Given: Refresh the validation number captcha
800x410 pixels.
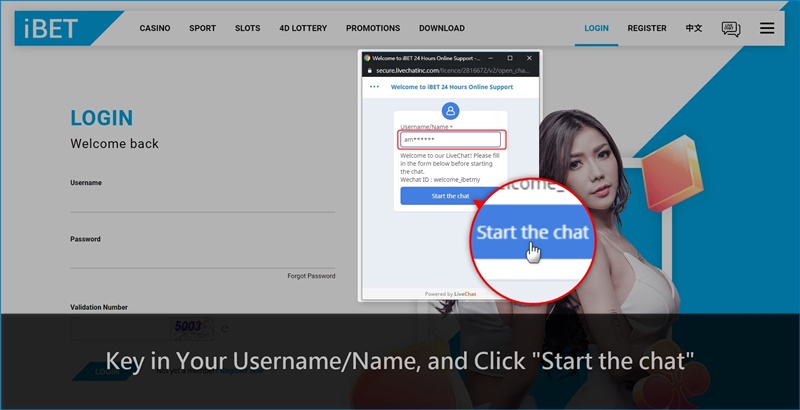Looking at the screenshot, I should pos(224,329).
